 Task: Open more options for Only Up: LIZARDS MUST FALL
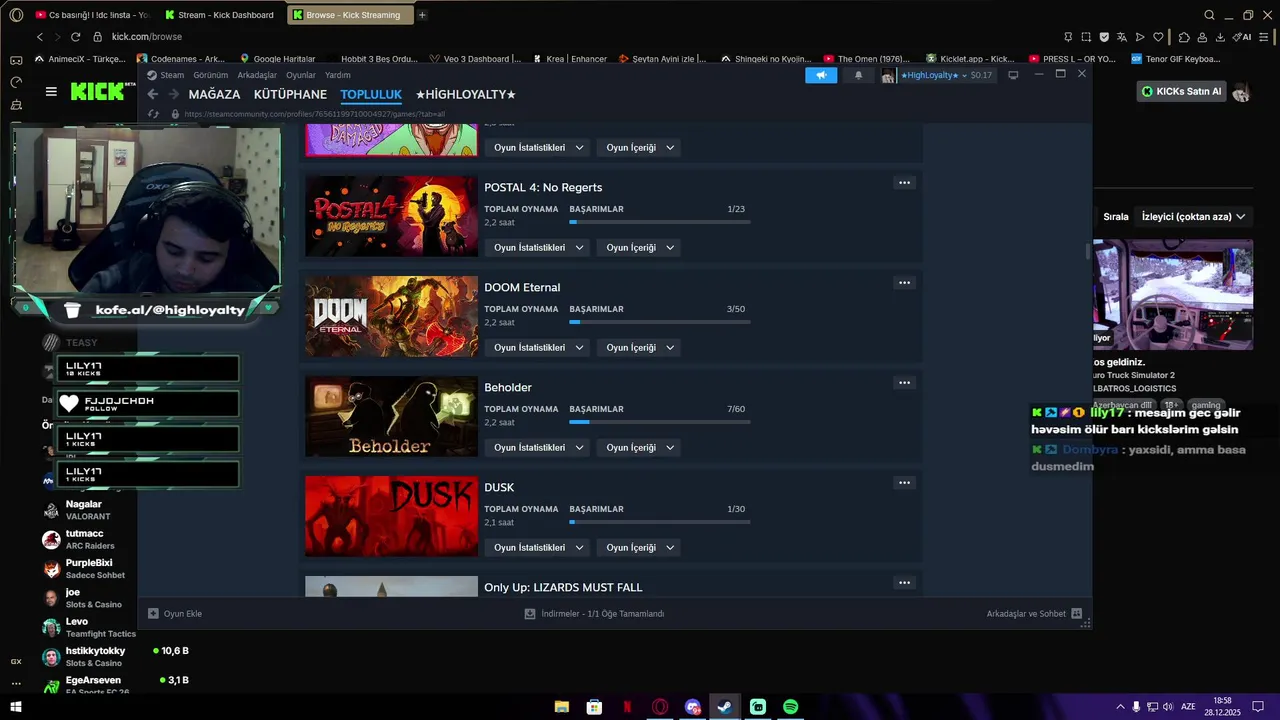[x=904, y=583]
